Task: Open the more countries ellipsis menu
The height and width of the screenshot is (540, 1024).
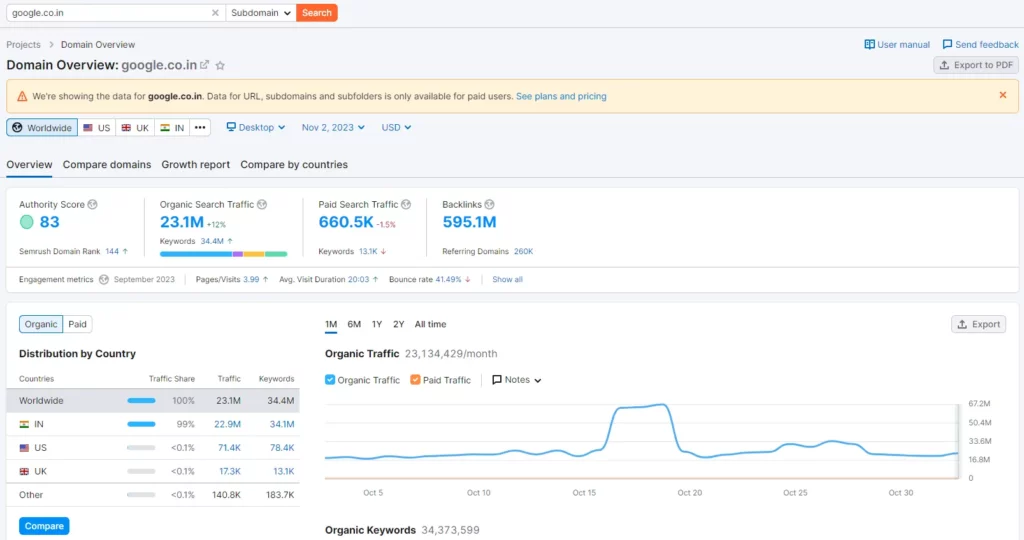Action: click(200, 127)
